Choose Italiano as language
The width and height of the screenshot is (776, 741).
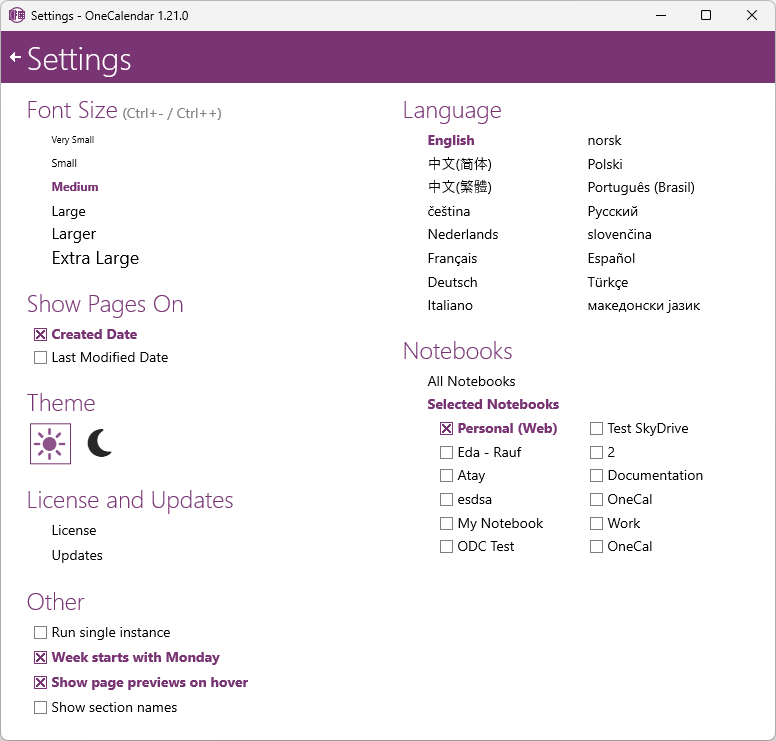point(450,305)
